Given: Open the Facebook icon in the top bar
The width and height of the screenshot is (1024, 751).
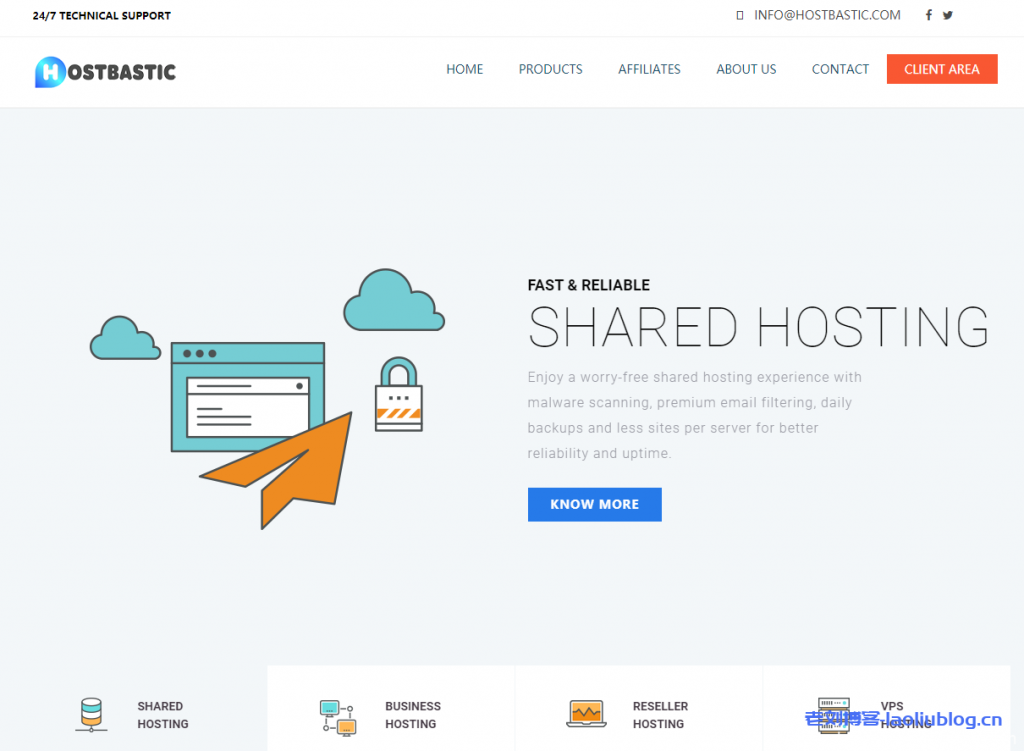Looking at the screenshot, I should (928, 15).
